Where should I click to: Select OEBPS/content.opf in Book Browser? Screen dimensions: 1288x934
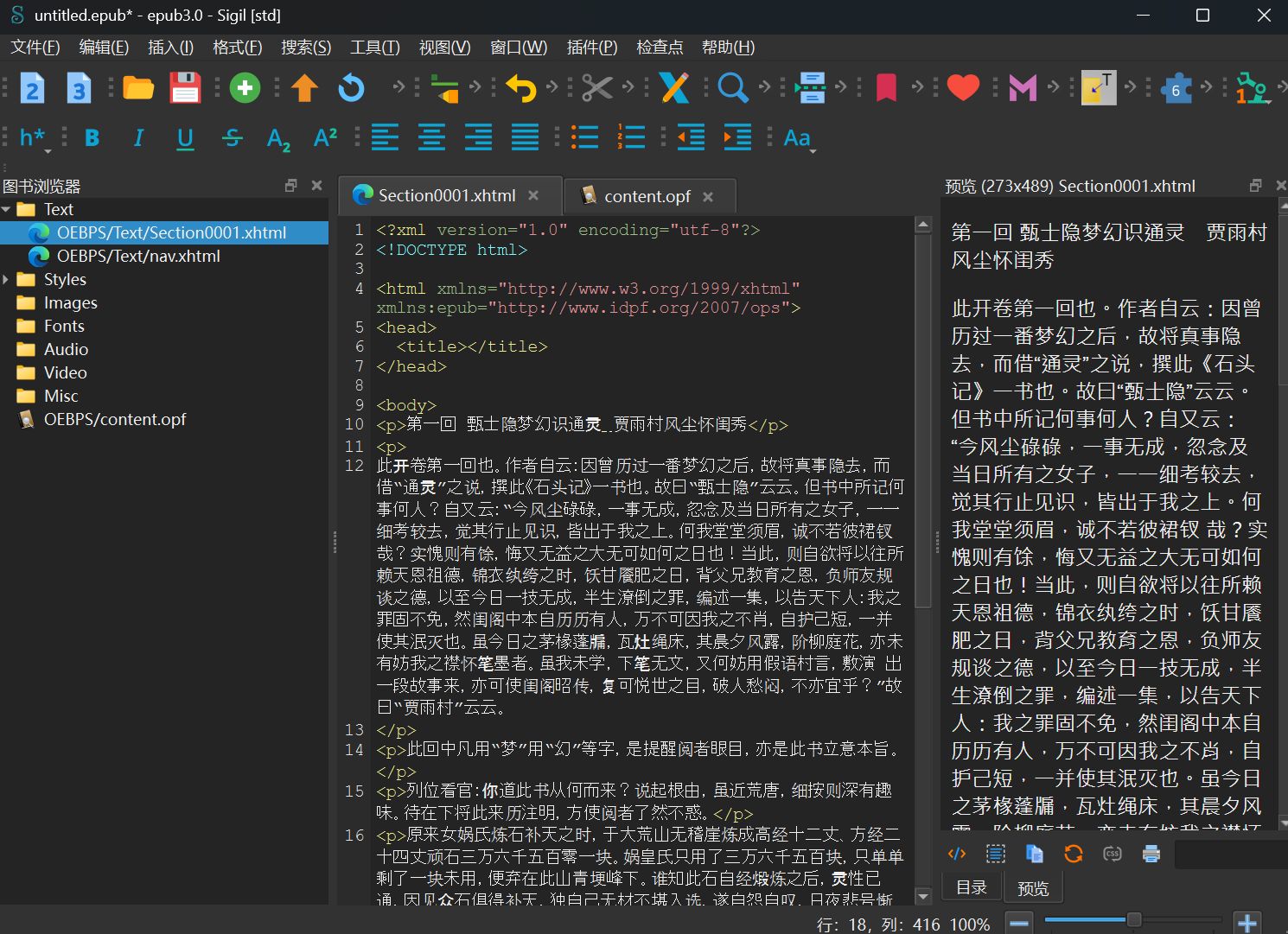(x=115, y=419)
